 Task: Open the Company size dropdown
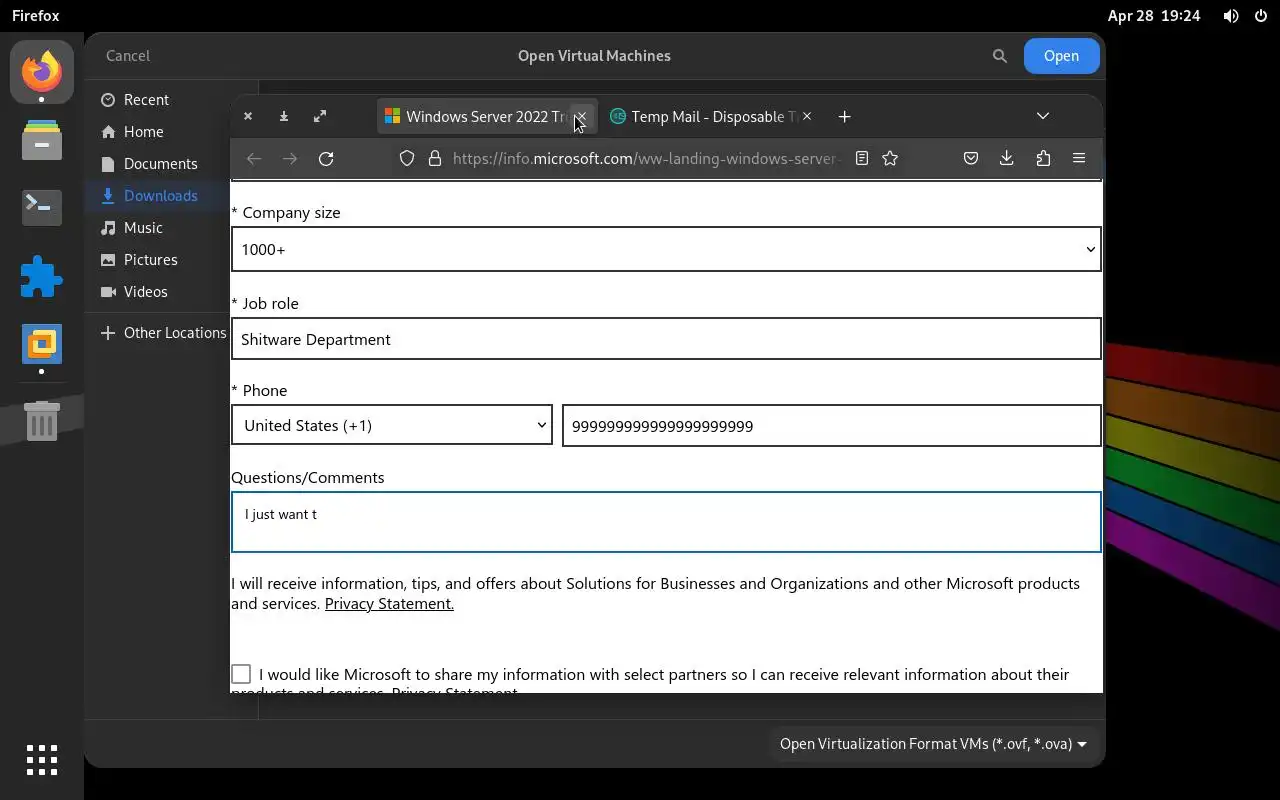666,249
